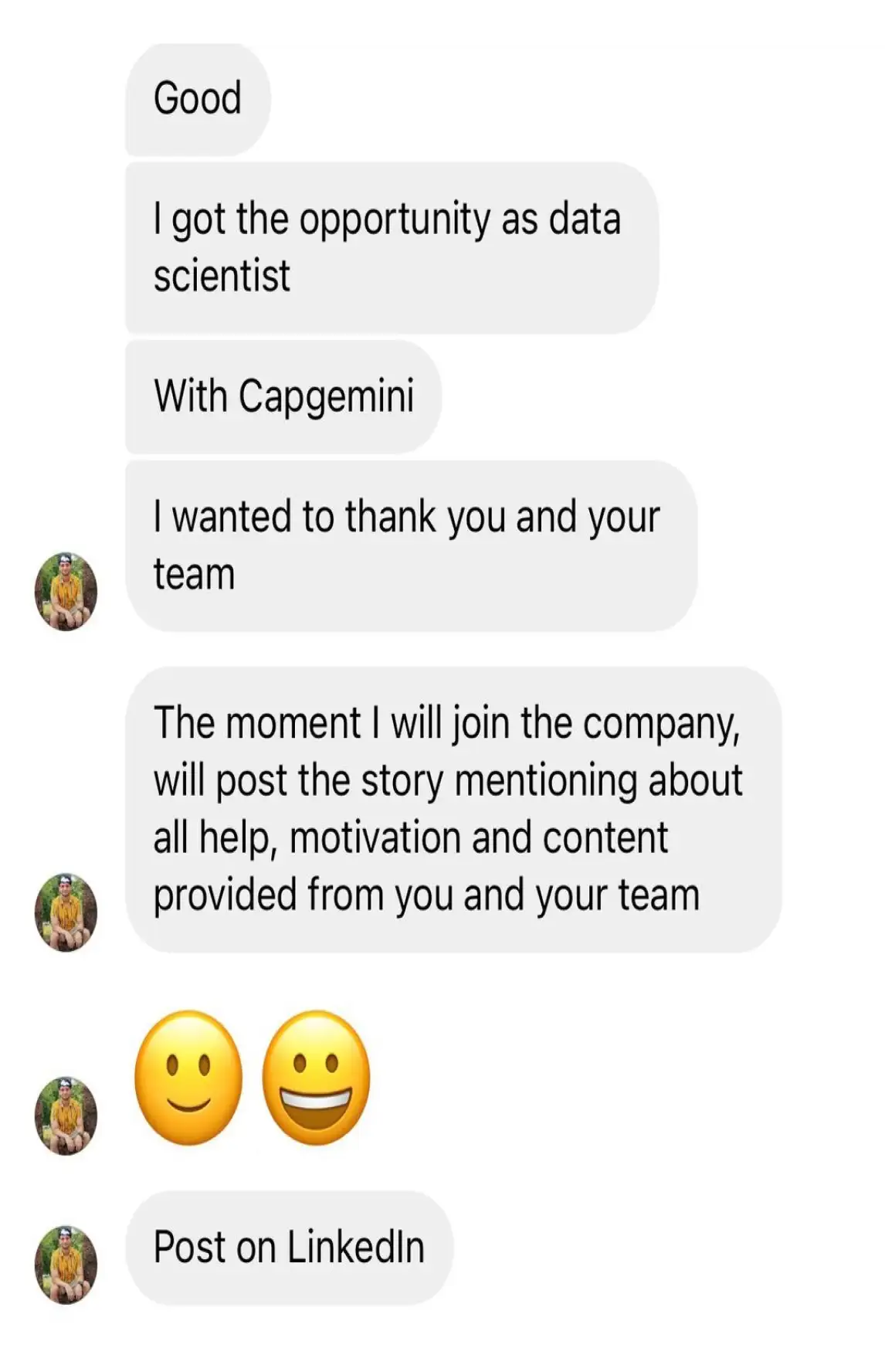Tap the avatar beside the long join-company message

(66, 912)
